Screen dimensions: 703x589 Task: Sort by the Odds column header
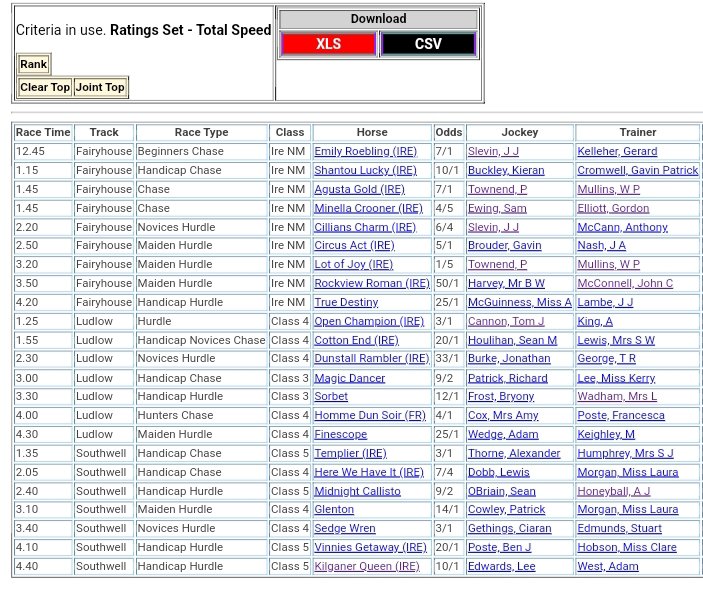449,132
